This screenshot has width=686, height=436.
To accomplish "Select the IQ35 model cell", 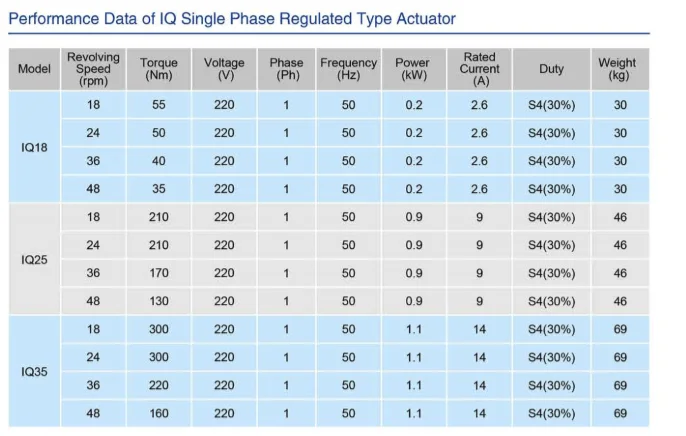I will [34, 371].
